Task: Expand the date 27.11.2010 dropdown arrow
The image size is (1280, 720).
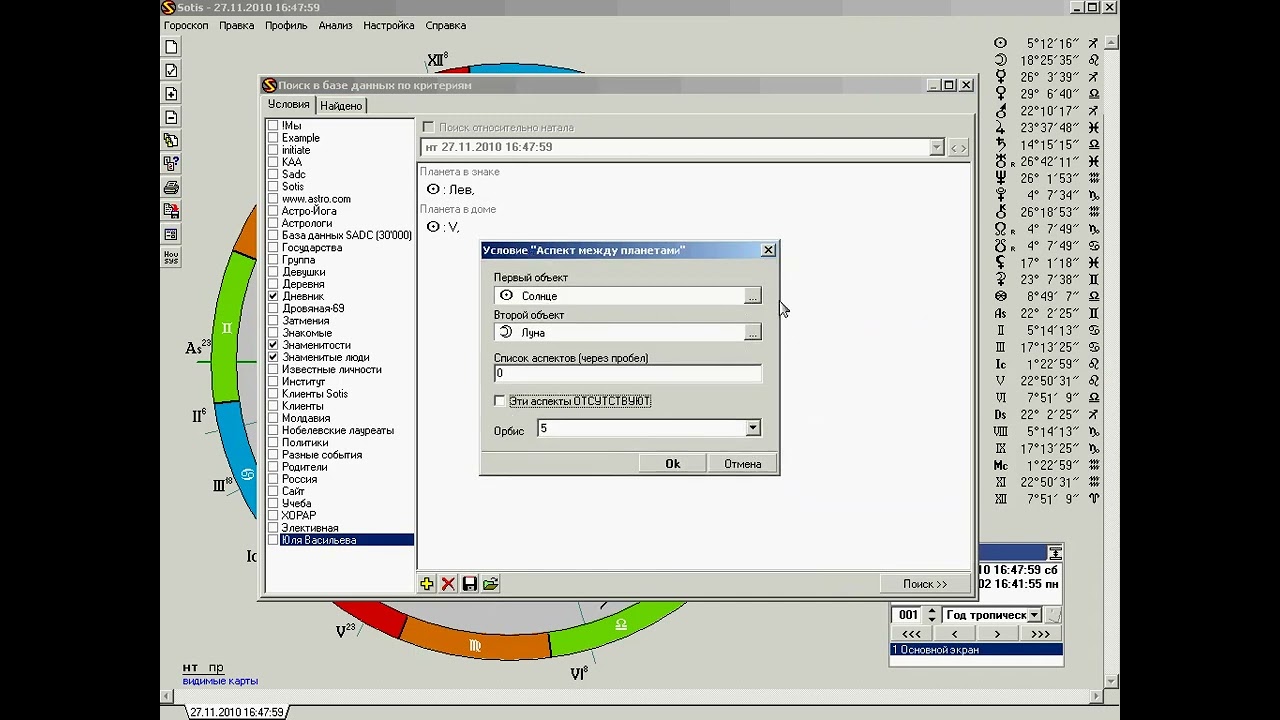Action: [936, 148]
